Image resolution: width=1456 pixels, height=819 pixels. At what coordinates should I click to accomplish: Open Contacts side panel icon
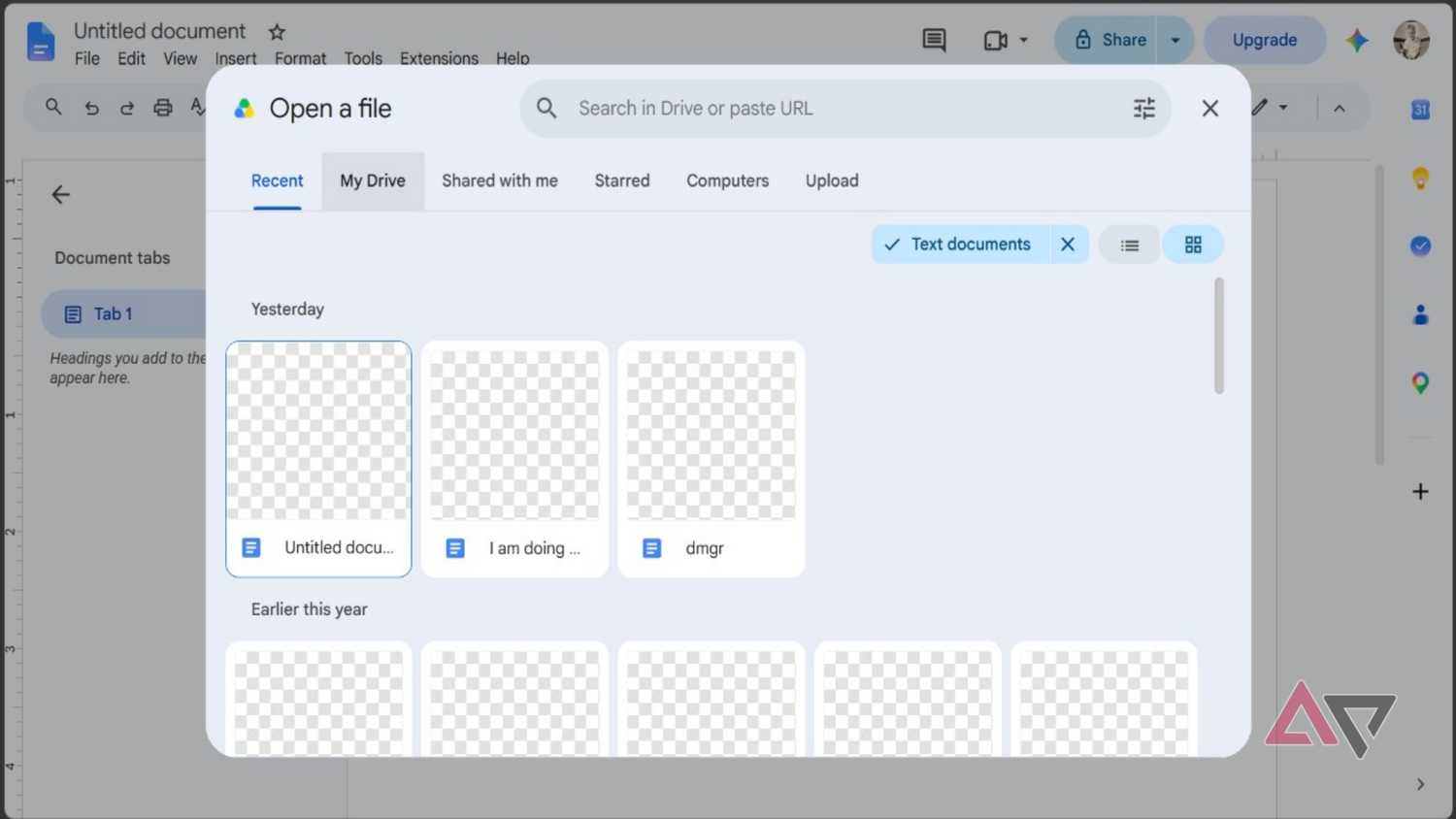coord(1420,314)
